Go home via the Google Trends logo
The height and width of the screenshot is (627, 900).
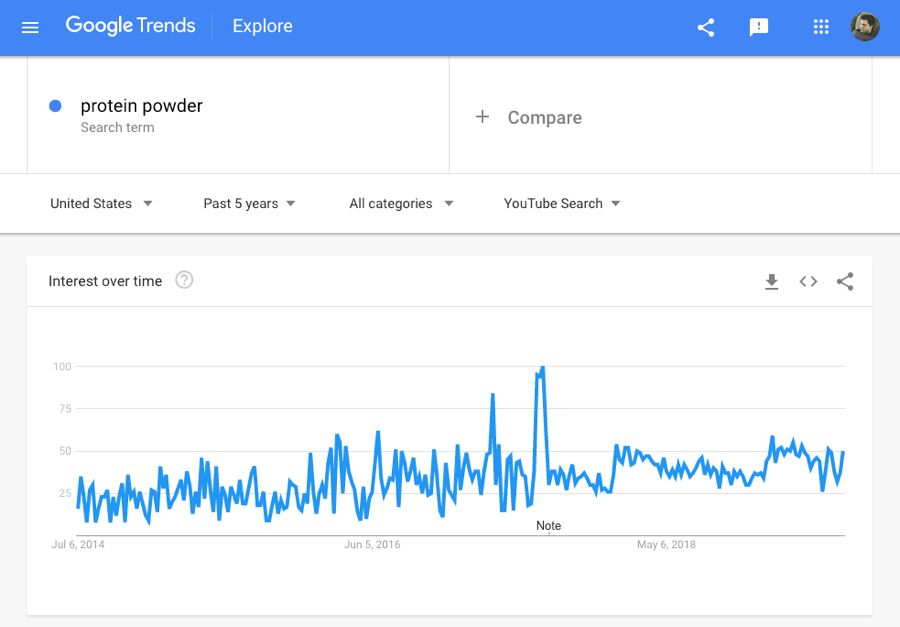130,26
